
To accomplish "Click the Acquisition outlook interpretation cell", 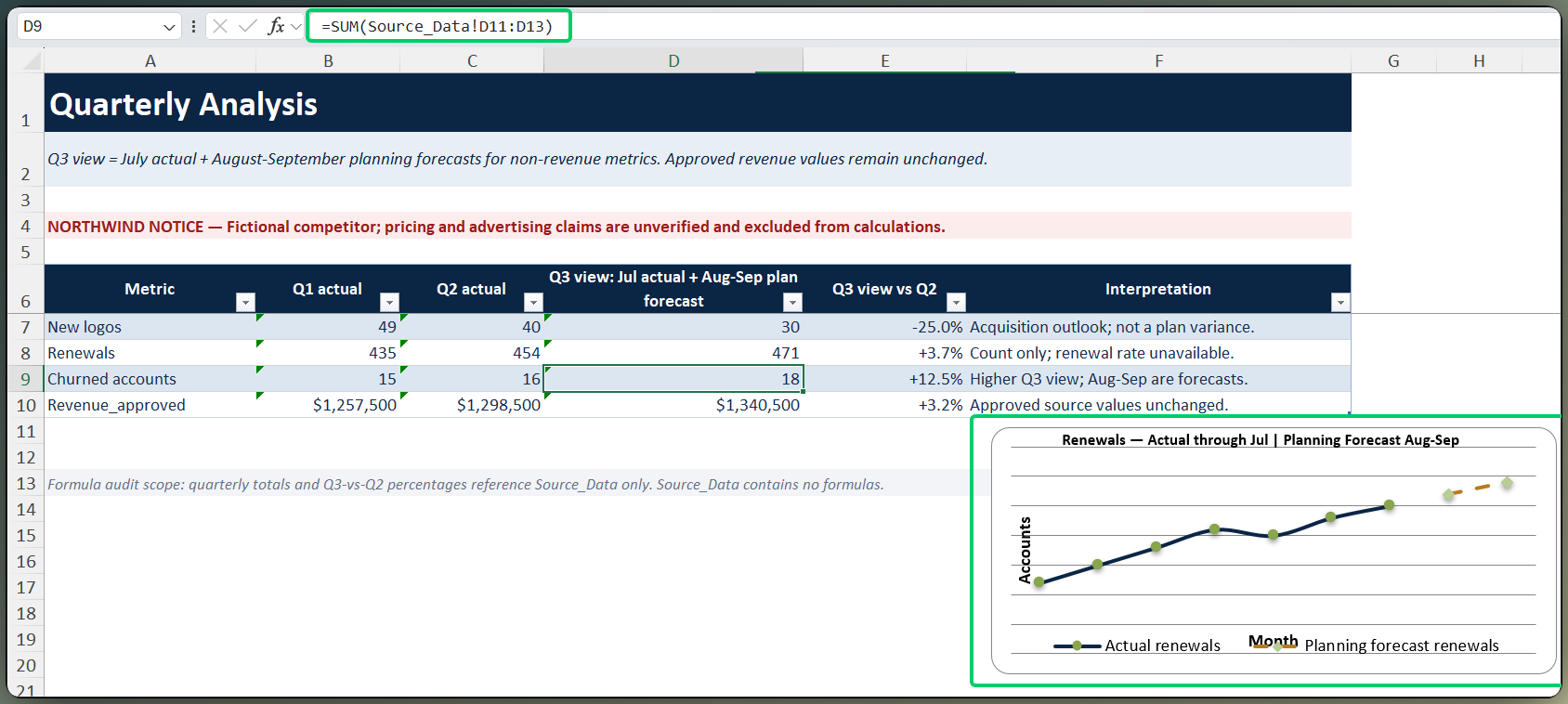I will click(x=1158, y=327).
